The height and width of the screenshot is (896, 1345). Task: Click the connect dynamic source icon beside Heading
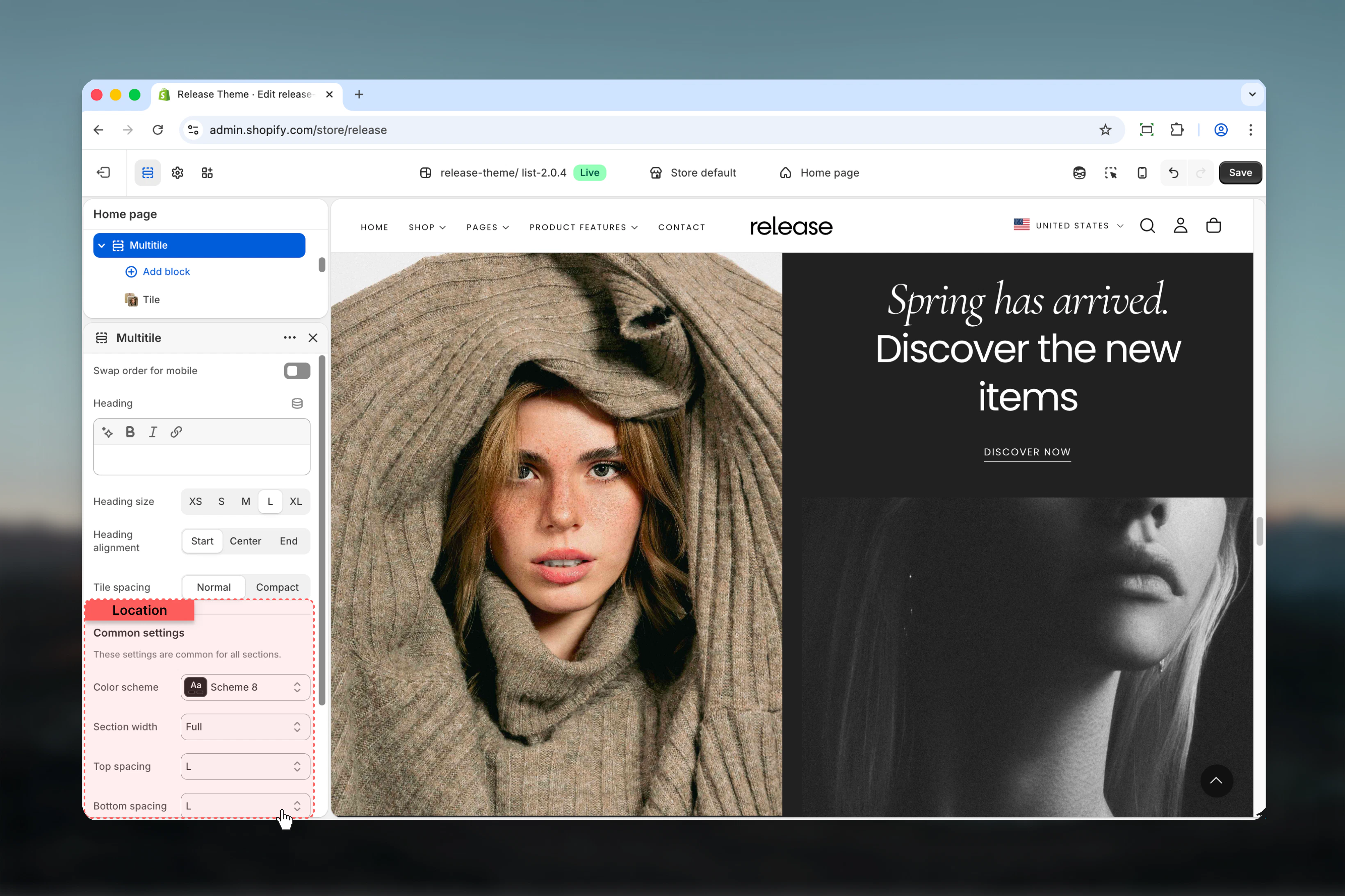[x=297, y=403]
